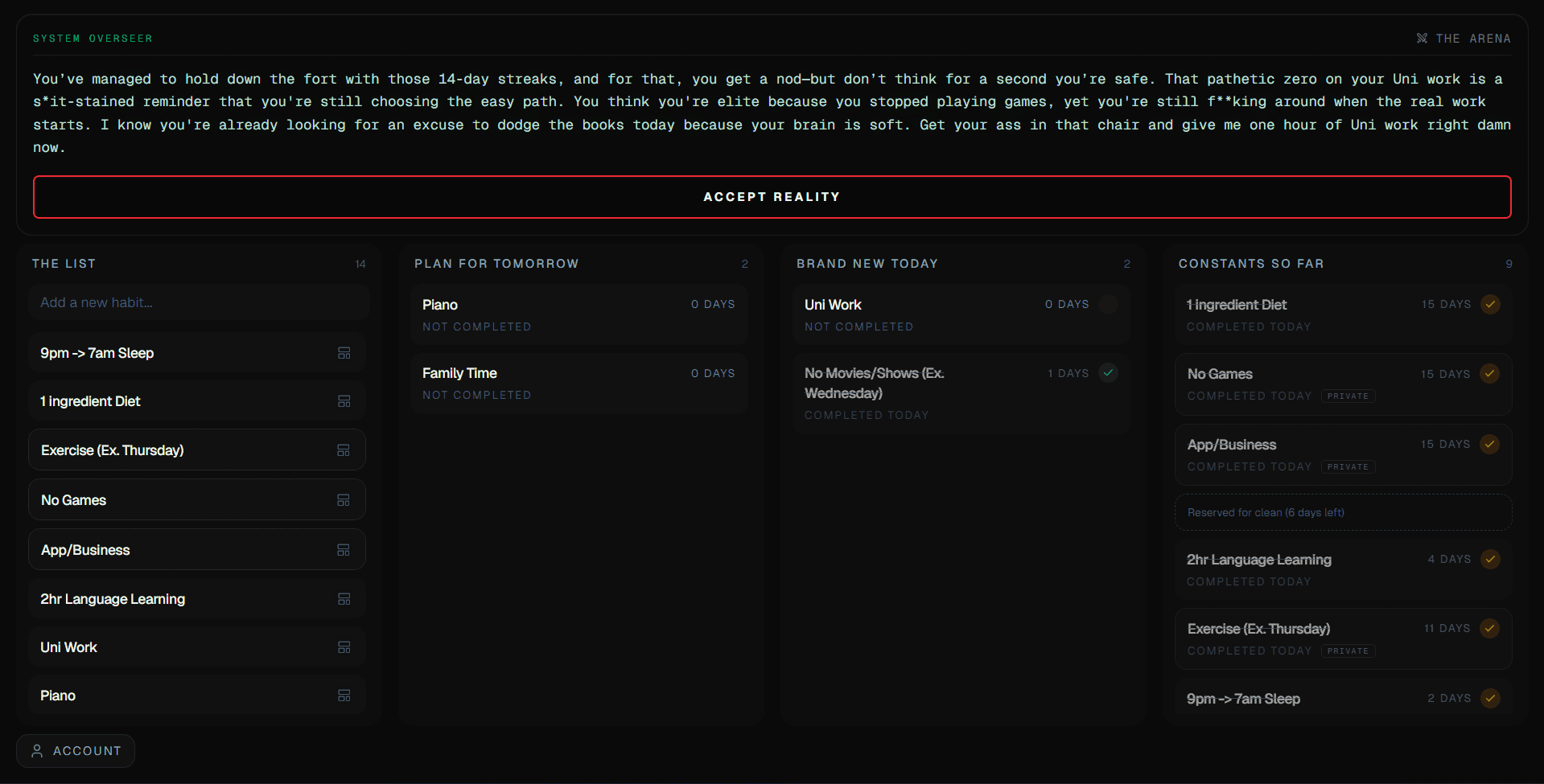This screenshot has width=1544, height=784.
Task: Click the layout icon beside Piano in The List
Action: 344,696
